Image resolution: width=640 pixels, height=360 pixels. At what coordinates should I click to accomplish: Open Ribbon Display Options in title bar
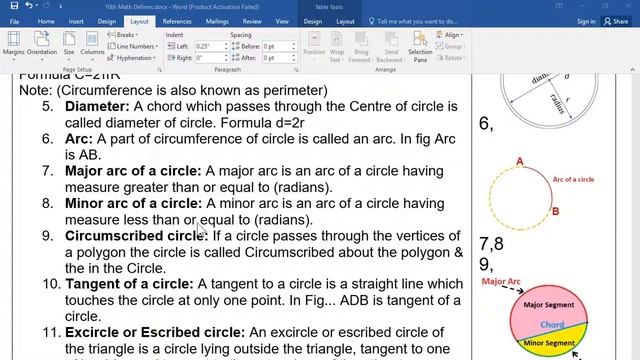(559, 6)
